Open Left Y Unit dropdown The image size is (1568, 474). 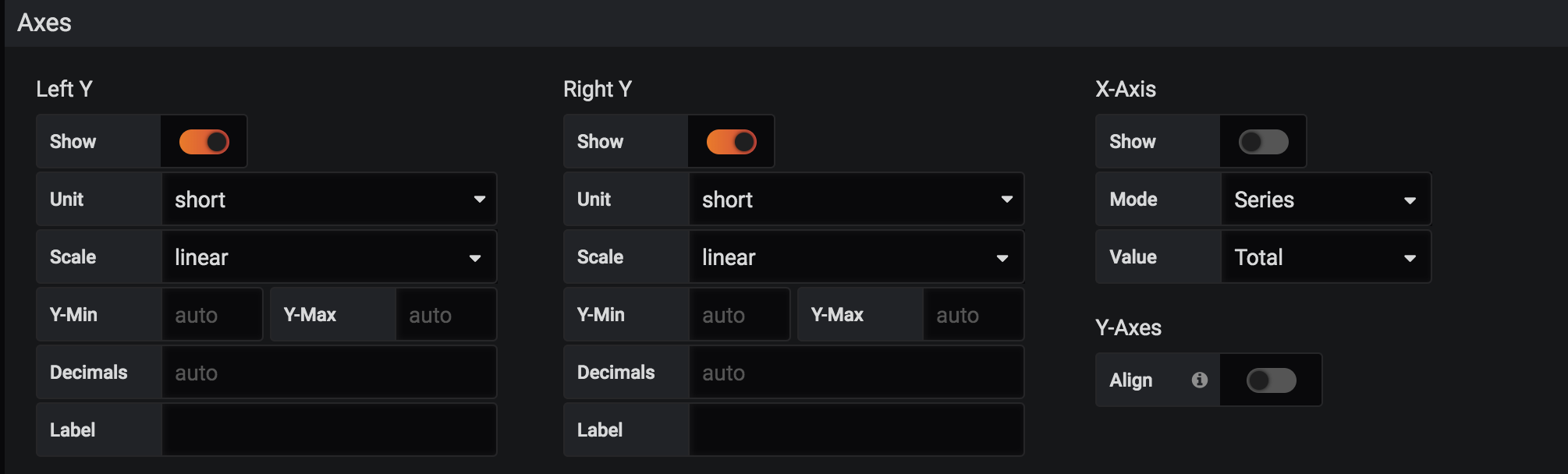click(x=328, y=200)
